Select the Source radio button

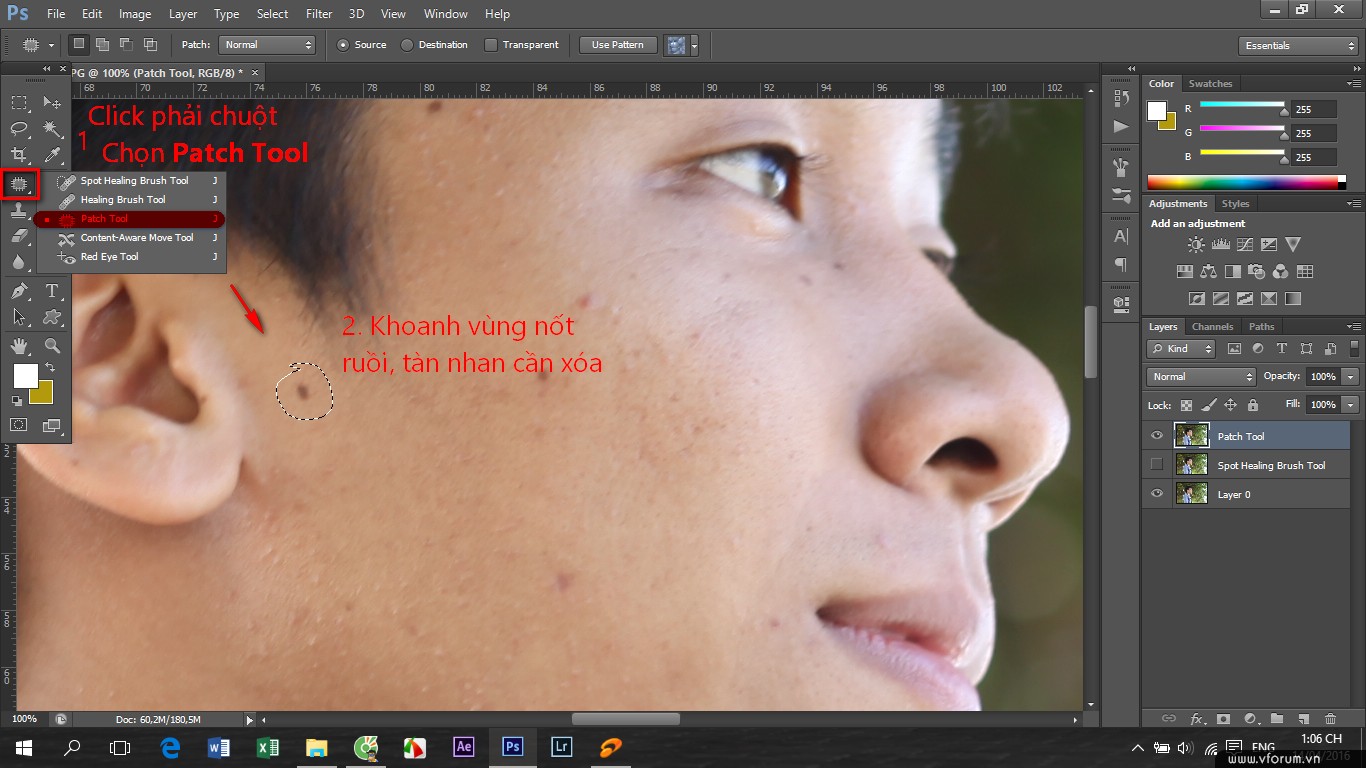point(344,45)
